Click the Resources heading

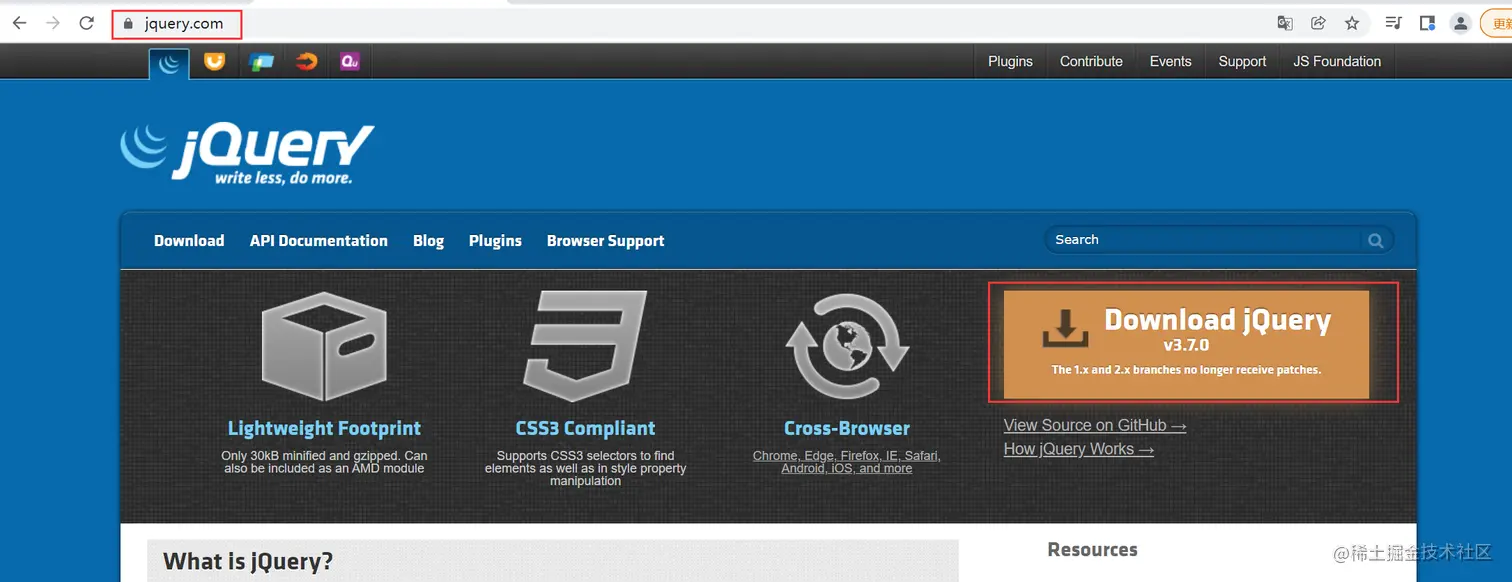(1092, 549)
